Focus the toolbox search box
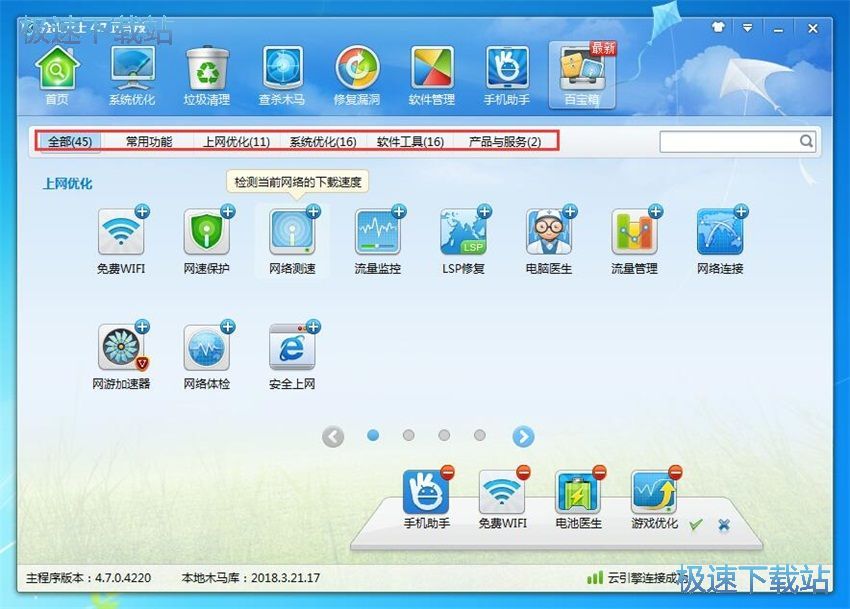Viewport: 850px width, 609px height. (730, 142)
